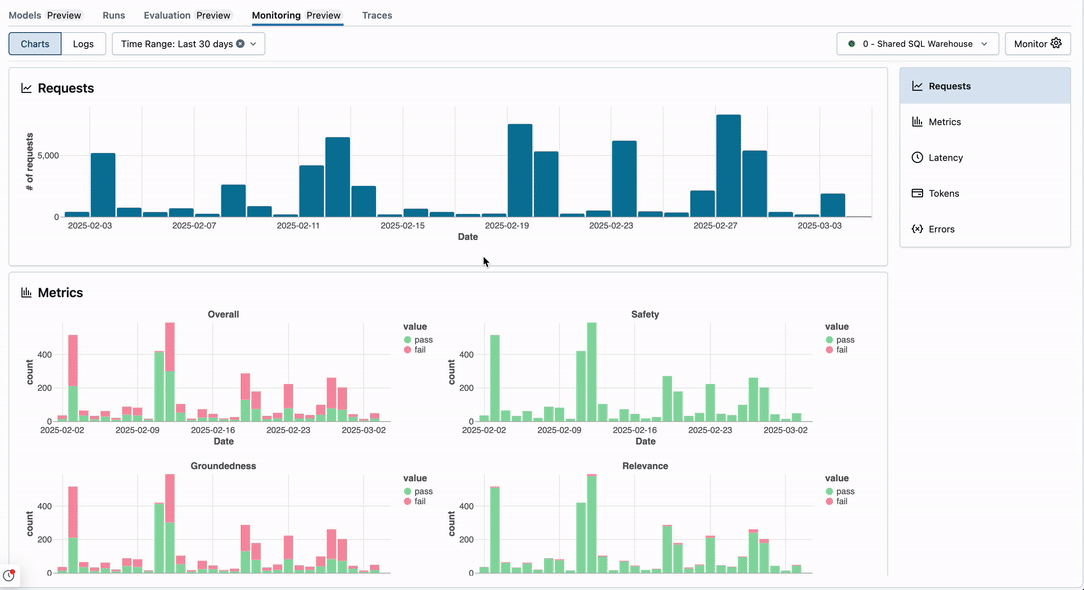Click the tall Requests bar at 2025-02-19
Viewport: 1084px width, 590px height.
[520, 171]
